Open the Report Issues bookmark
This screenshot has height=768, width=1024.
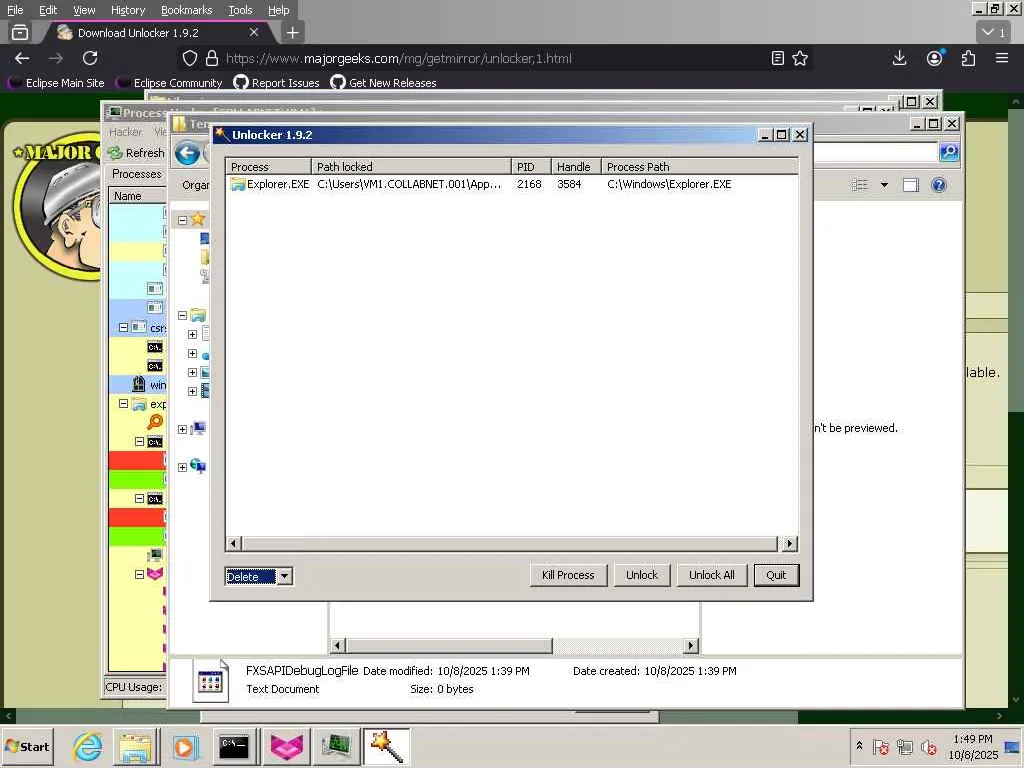point(277,83)
